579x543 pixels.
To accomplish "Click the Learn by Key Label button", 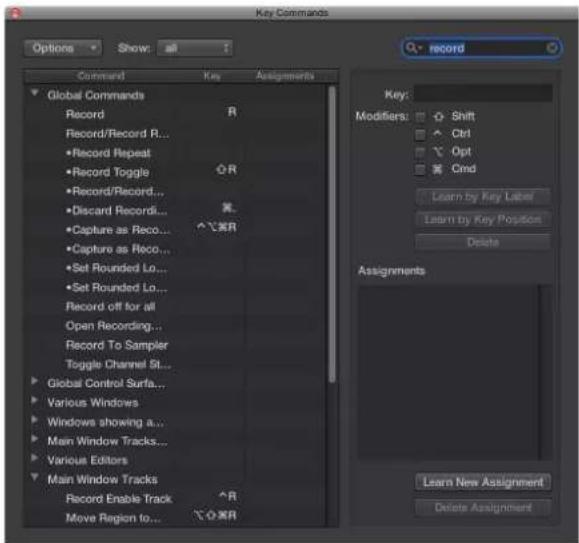I will [x=483, y=197].
